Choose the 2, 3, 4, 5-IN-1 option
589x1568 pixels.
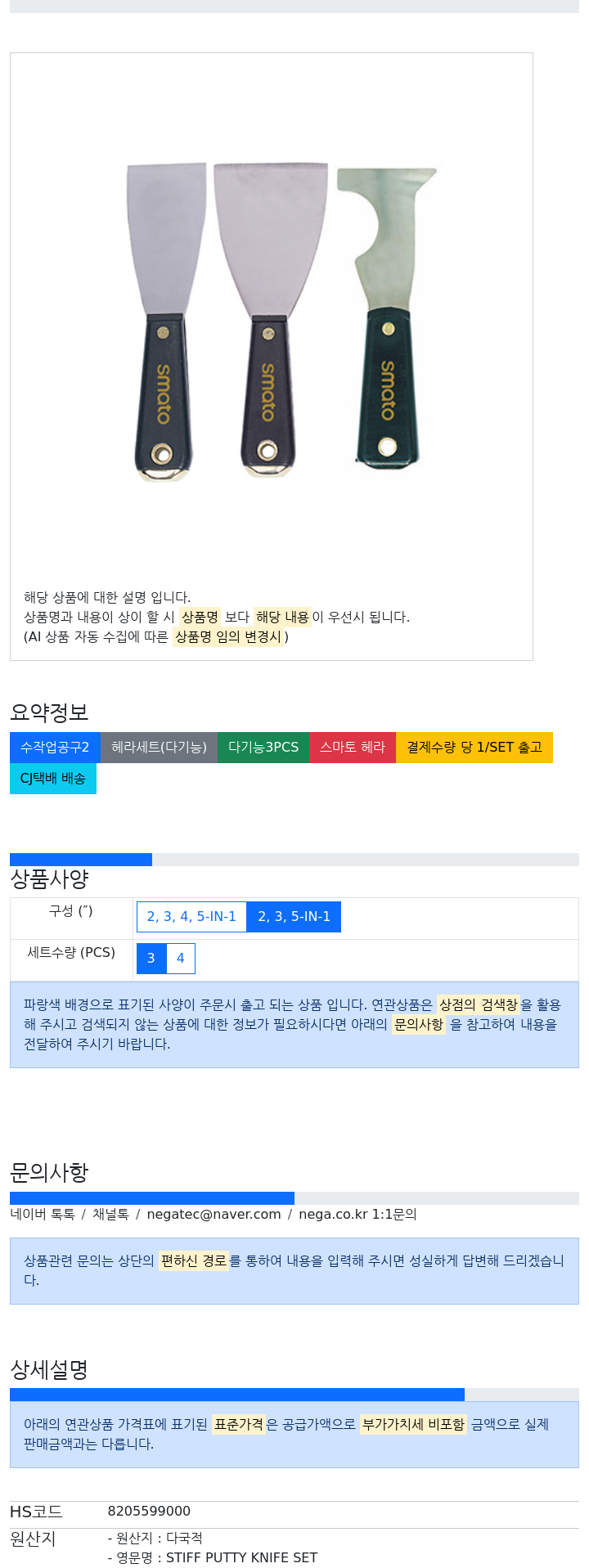(x=191, y=917)
